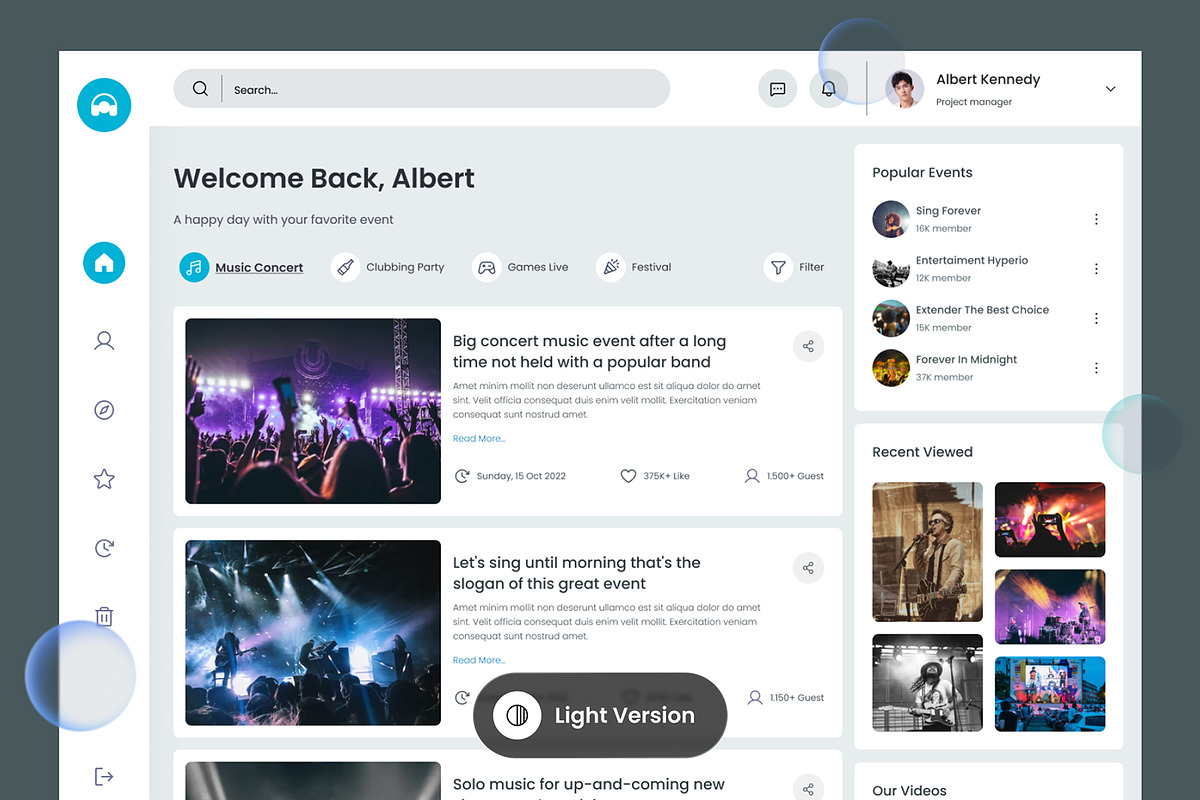
Task: Click the 1.150+ Guest text
Action: (796, 698)
